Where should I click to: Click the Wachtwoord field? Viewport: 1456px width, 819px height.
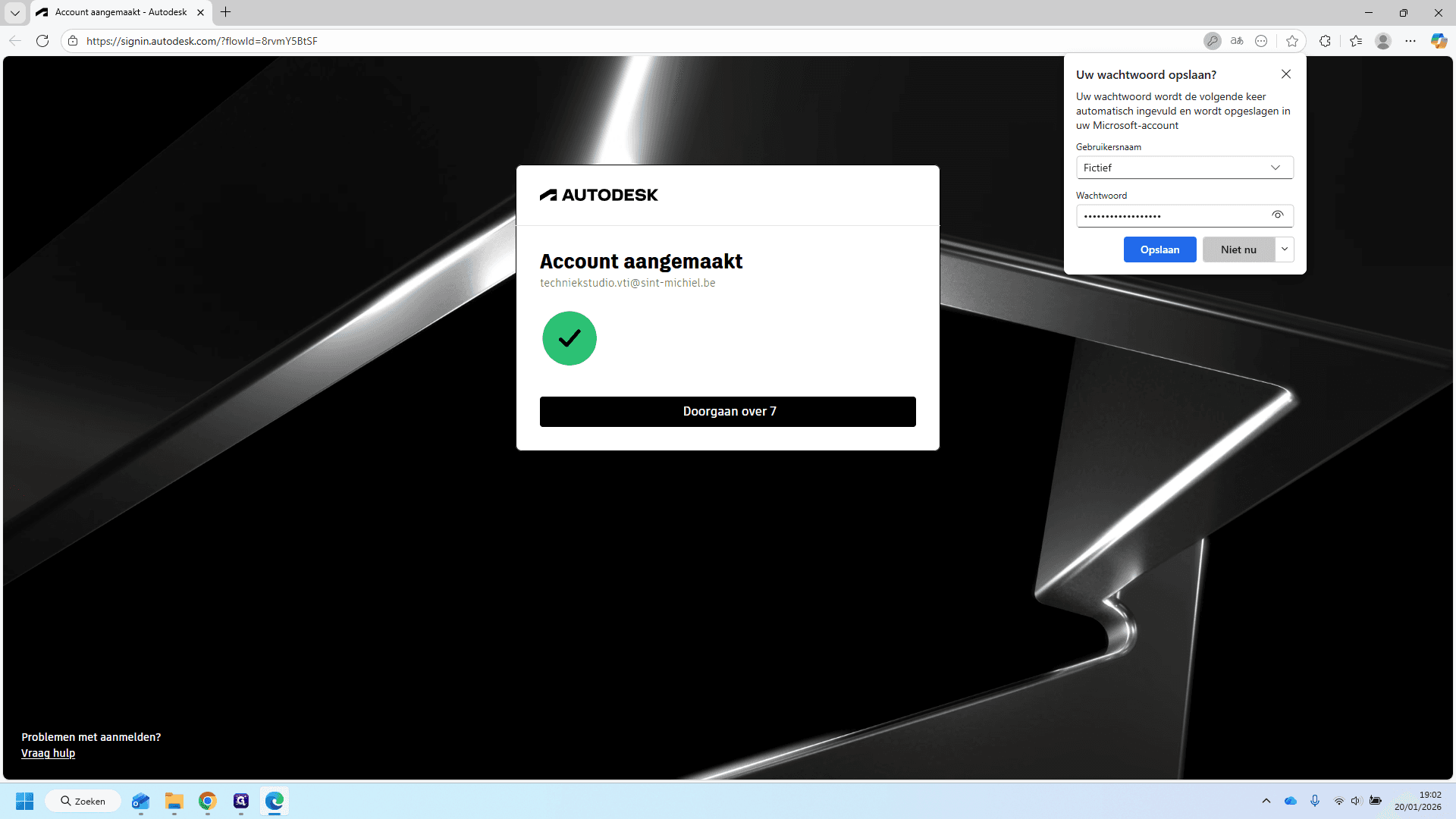[x=1185, y=216]
